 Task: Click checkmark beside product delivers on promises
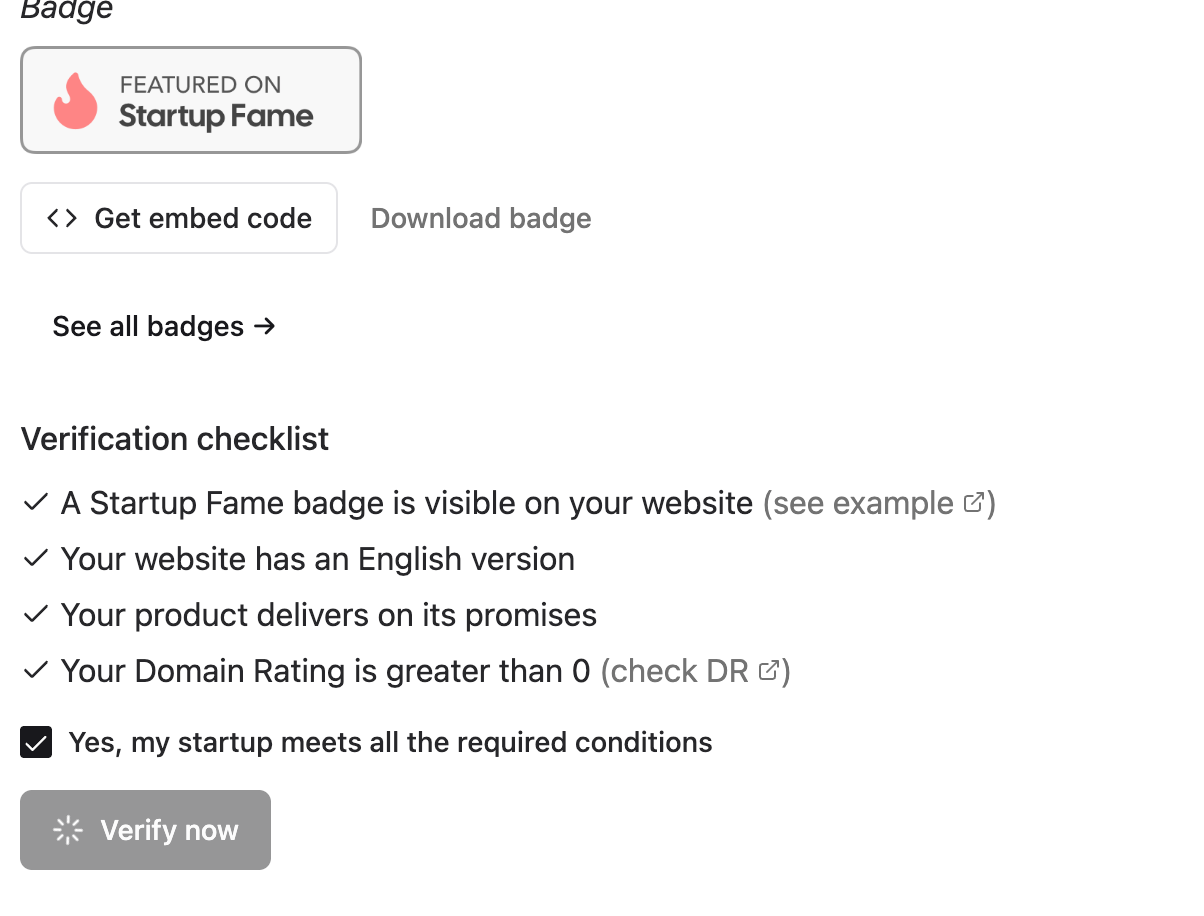pos(36,614)
